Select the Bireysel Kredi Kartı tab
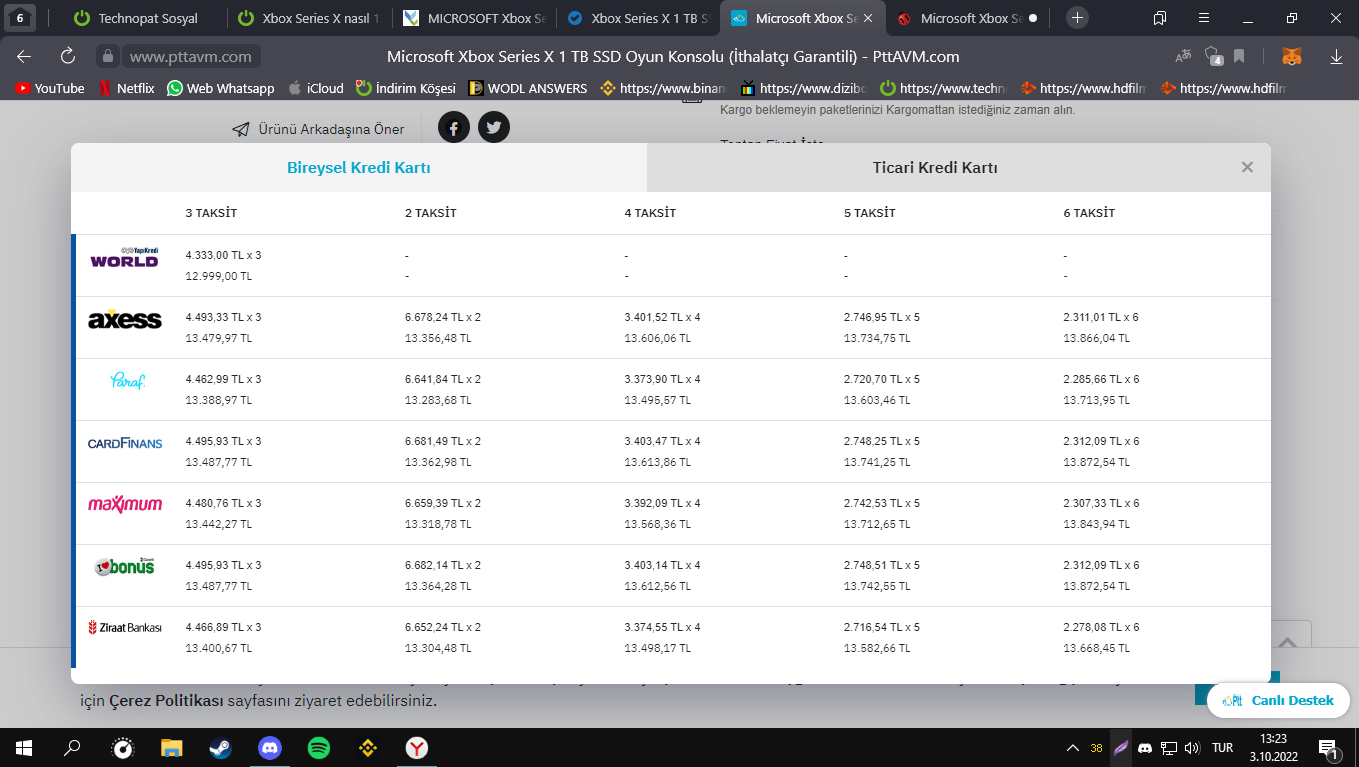The height and width of the screenshot is (767, 1359). (x=359, y=168)
